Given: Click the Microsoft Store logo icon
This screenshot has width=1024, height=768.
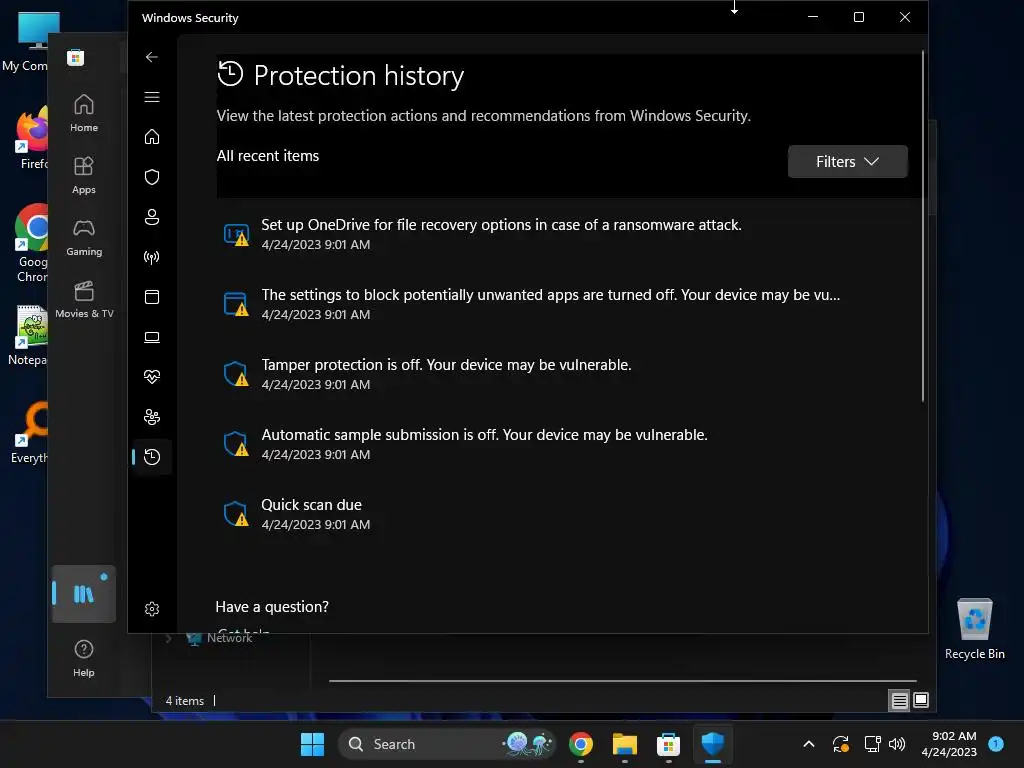Looking at the screenshot, I should 75,57.
